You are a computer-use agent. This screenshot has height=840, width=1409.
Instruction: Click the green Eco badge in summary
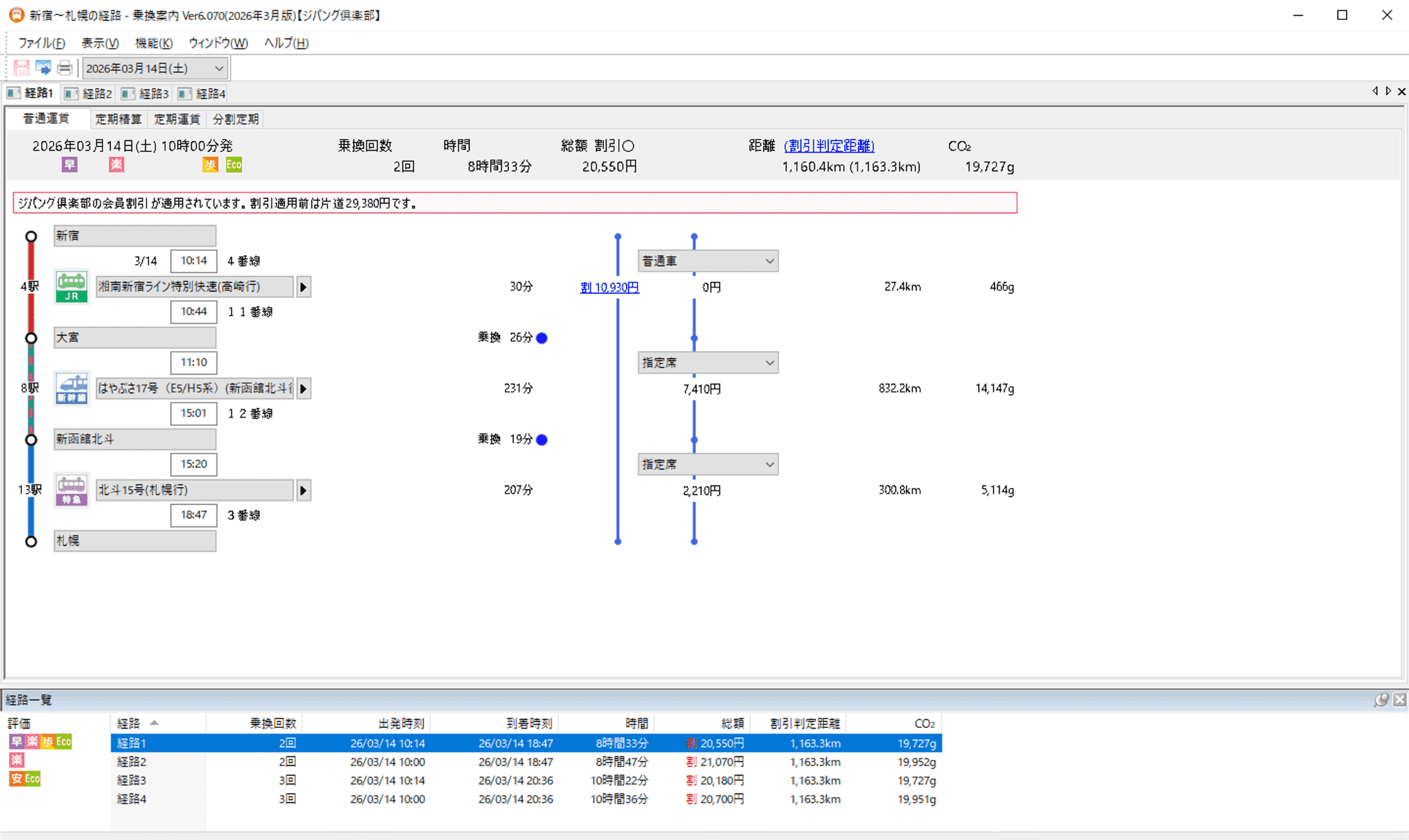click(x=234, y=165)
